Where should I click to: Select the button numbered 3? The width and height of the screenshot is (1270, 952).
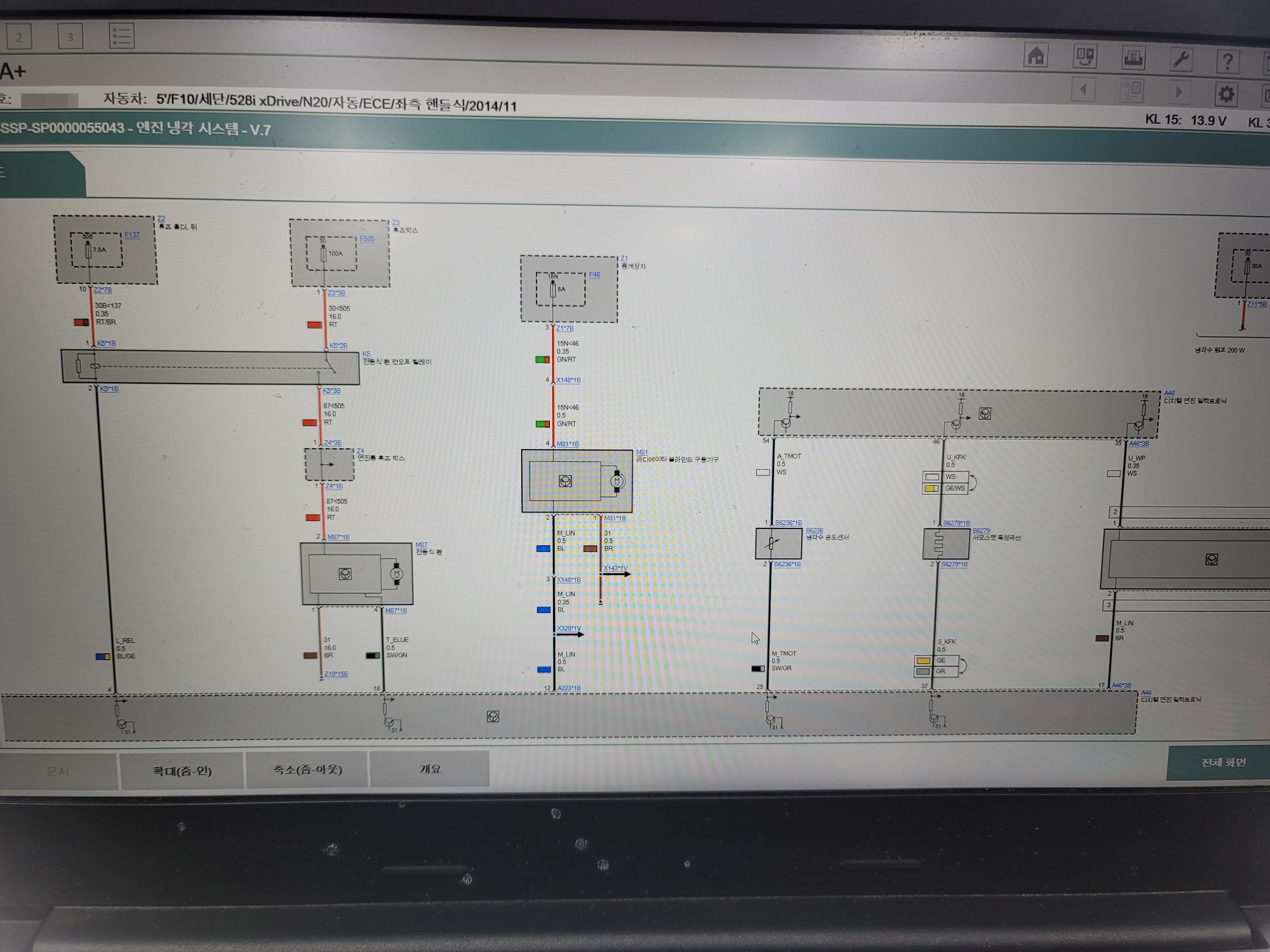point(70,37)
